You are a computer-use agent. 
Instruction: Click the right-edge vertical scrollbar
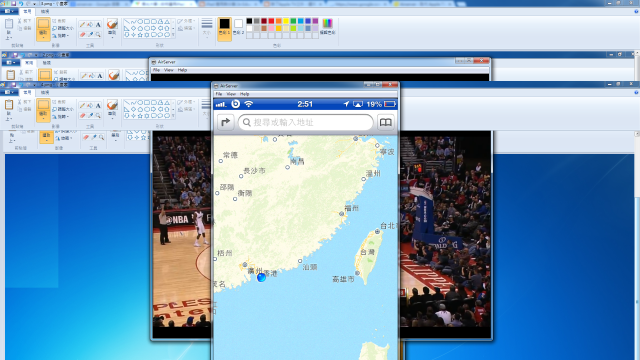(637, 245)
